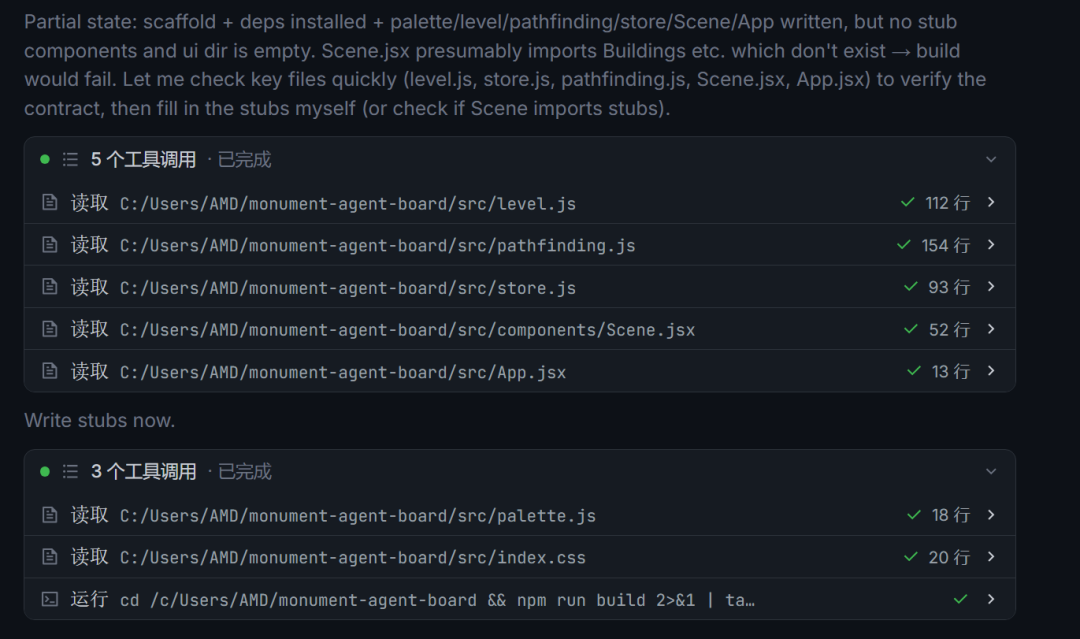Expand the npm run build command output
Image resolution: width=1080 pixels, height=639 pixels.
click(x=991, y=599)
